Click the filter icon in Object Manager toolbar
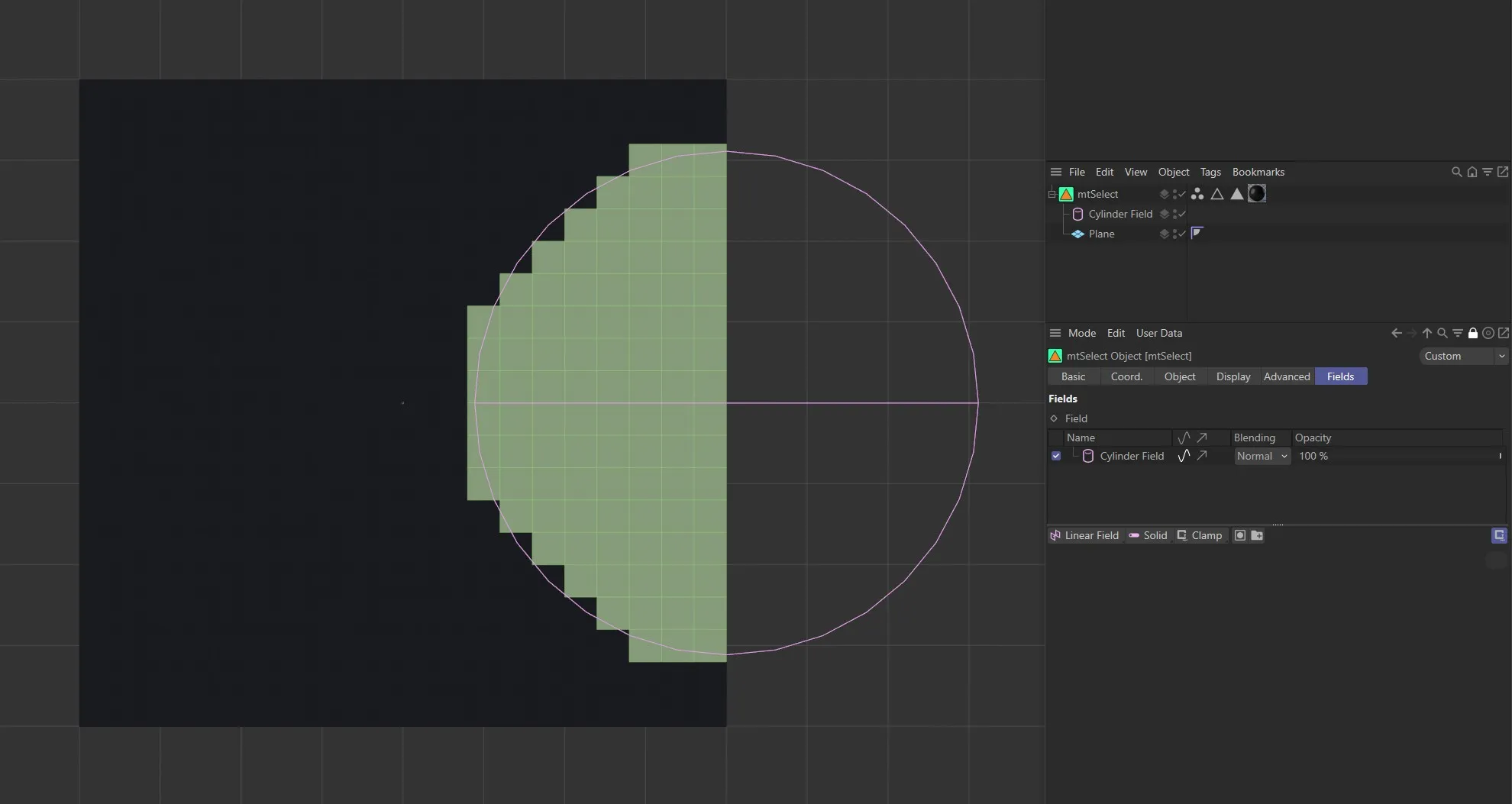1512x804 pixels. click(1488, 172)
